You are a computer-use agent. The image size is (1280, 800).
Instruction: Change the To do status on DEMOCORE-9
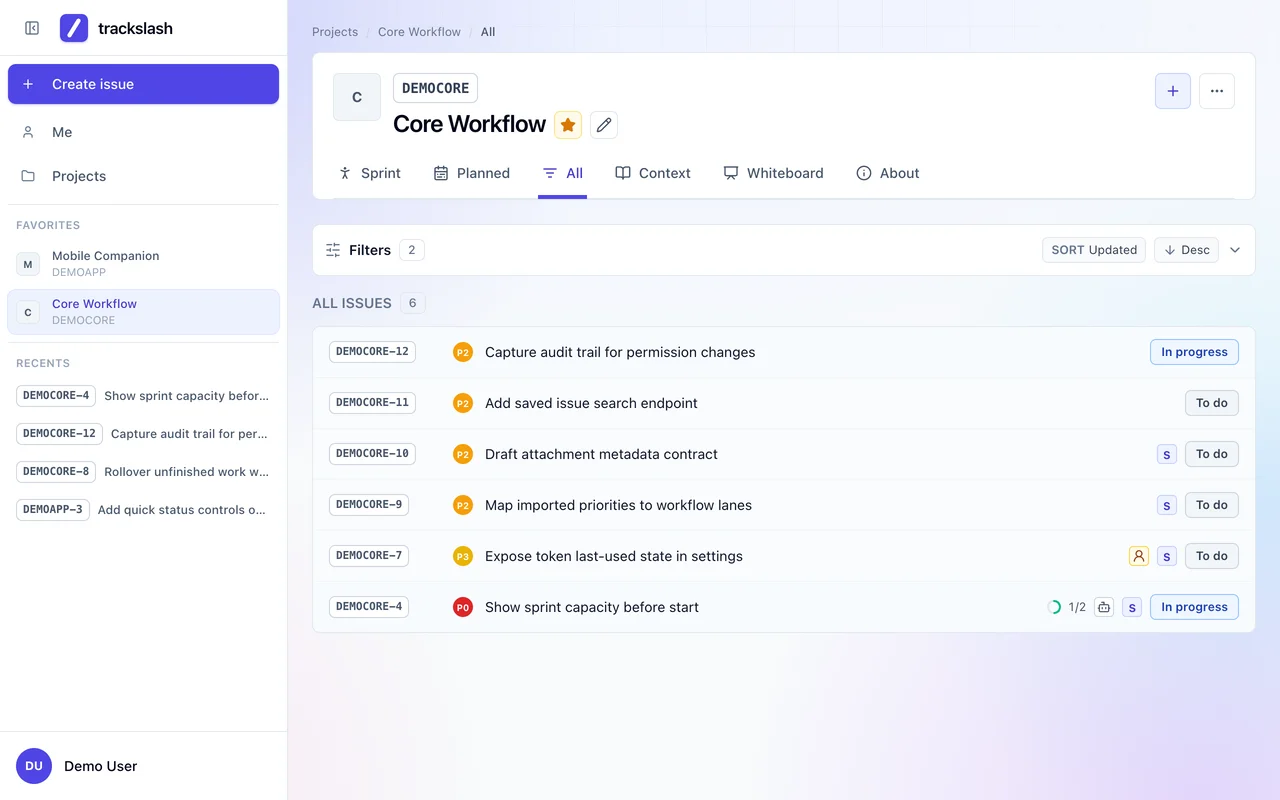tap(1212, 505)
